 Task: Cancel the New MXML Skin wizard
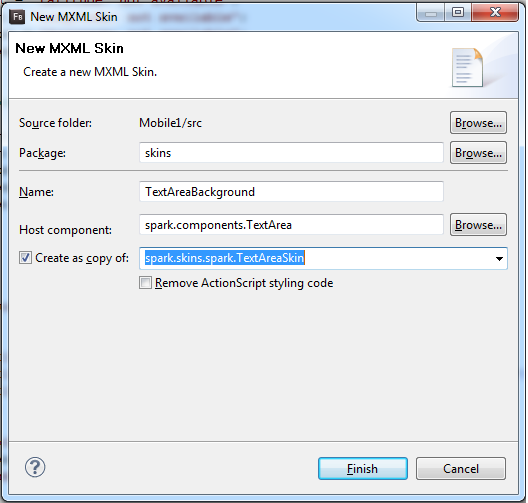coord(461,469)
